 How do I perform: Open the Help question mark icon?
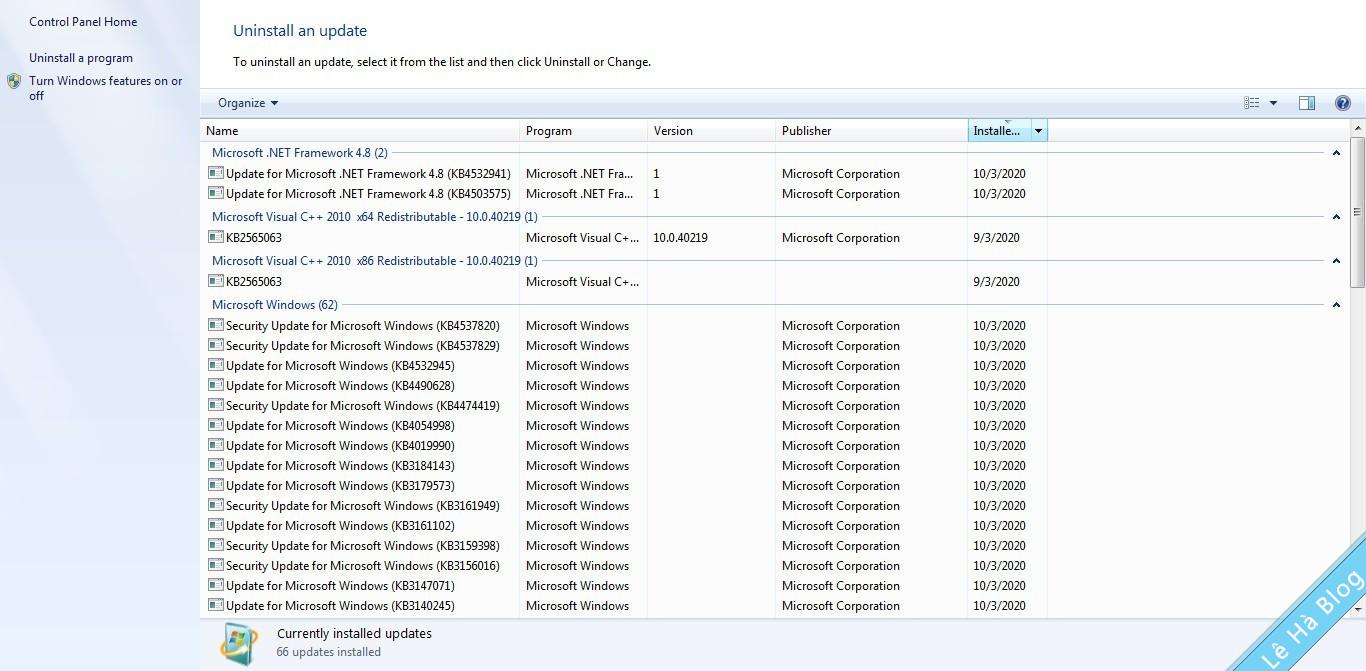coord(1343,103)
